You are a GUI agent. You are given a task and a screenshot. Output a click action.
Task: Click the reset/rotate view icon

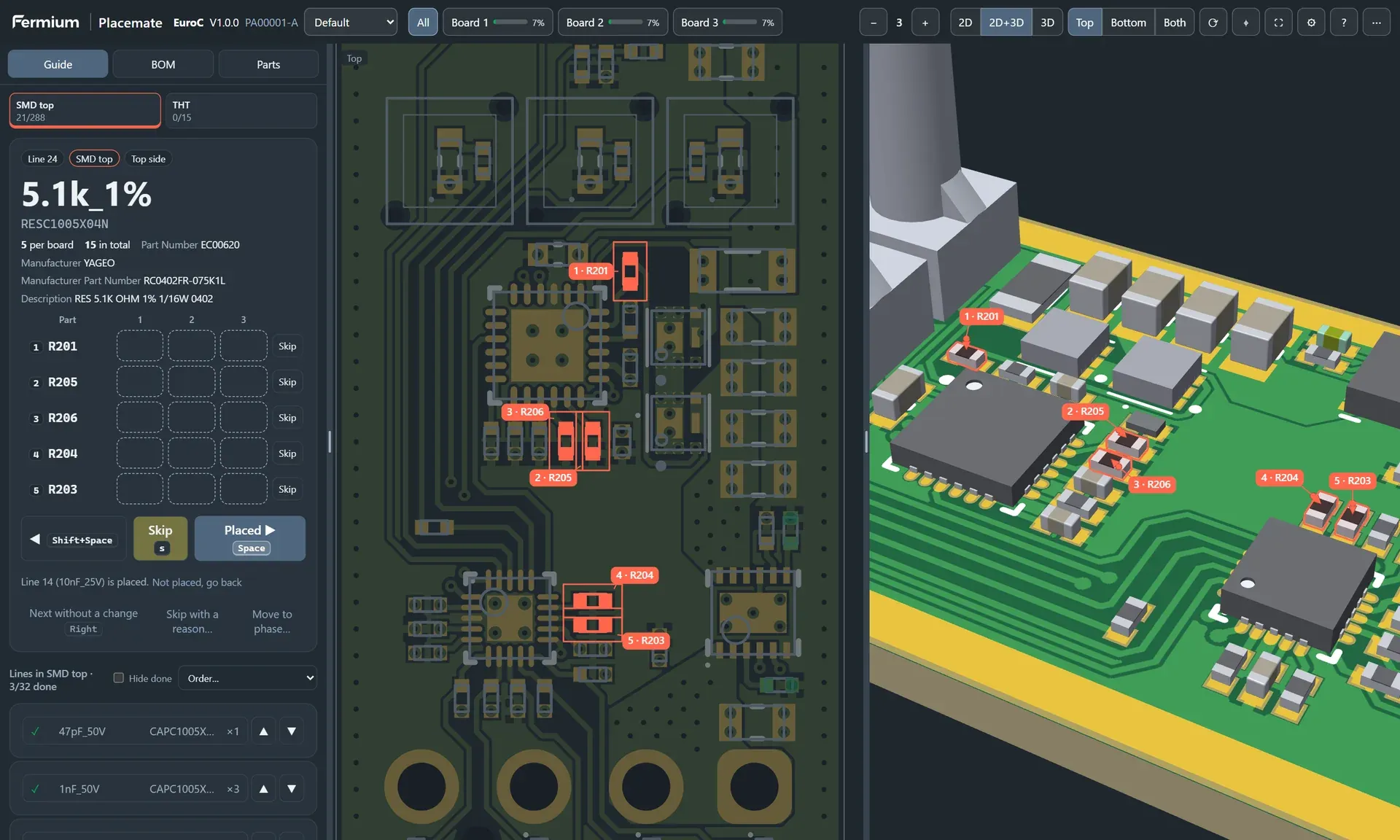coord(1213,23)
